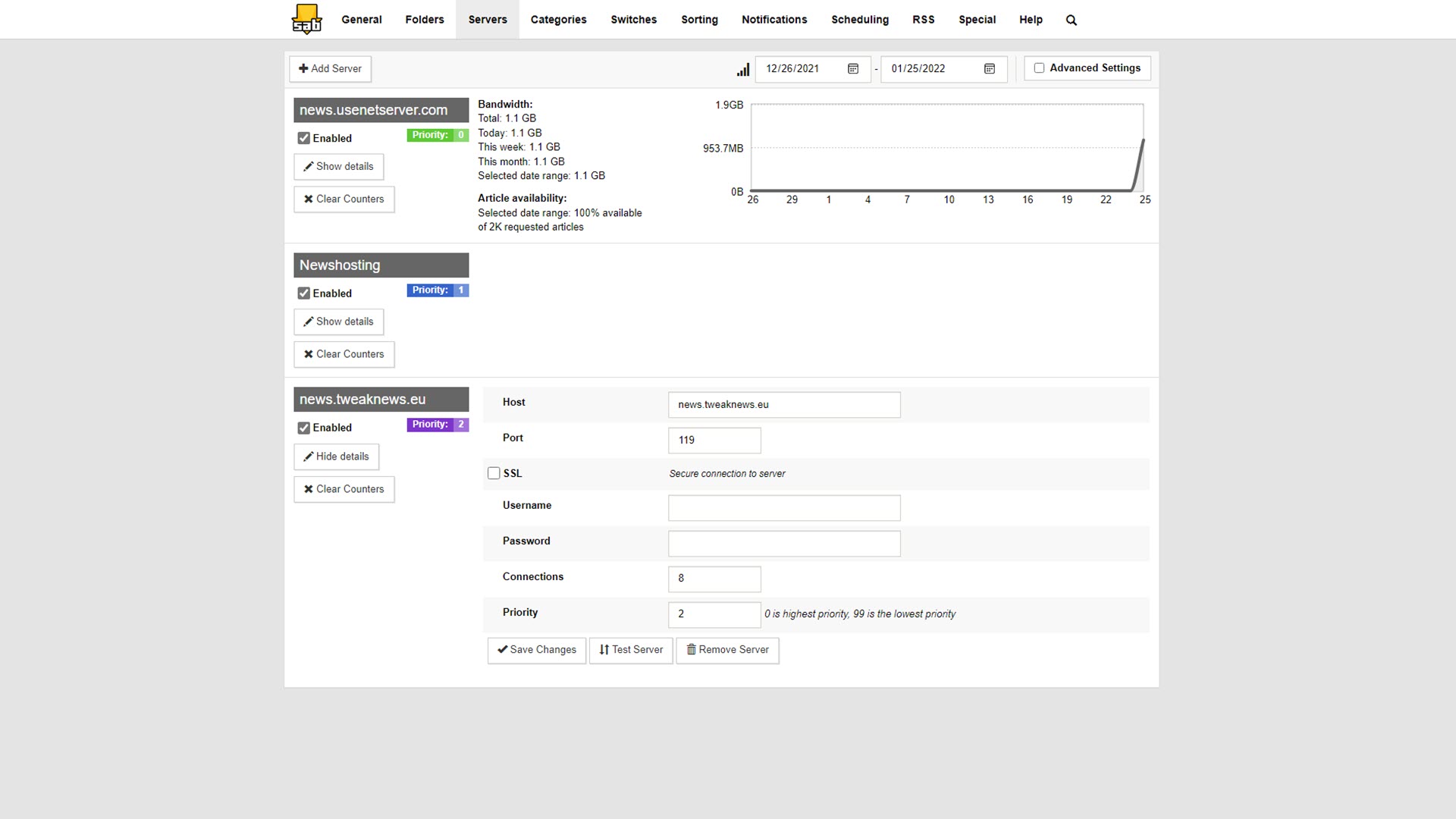1456x819 pixels.
Task: Open calendar picker for end date 01/25/2022
Action: [990, 68]
